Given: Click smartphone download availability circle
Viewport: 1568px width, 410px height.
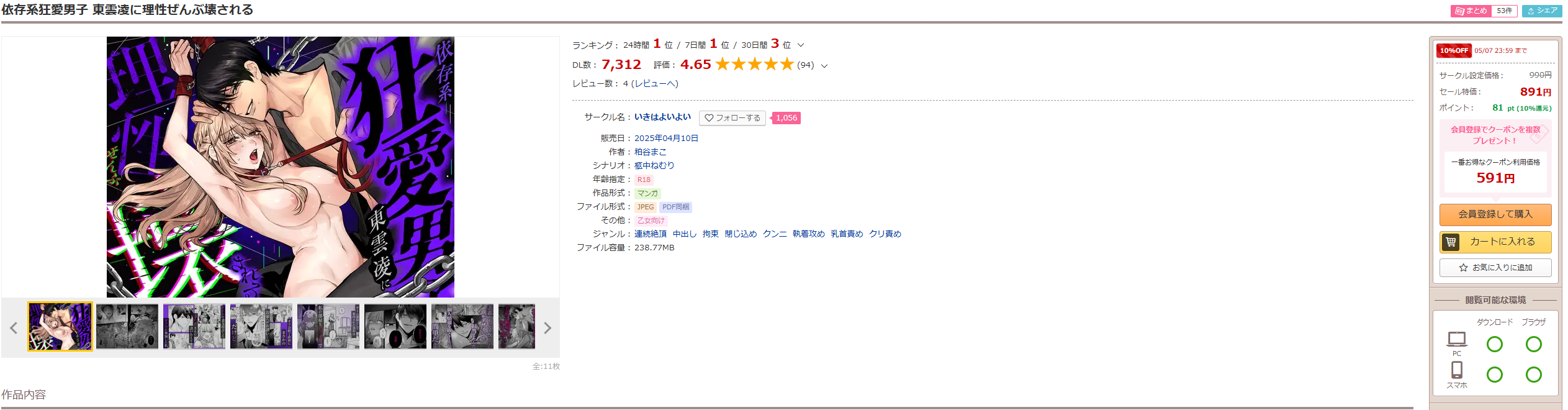Looking at the screenshot, I should (x=1495, y=375).
